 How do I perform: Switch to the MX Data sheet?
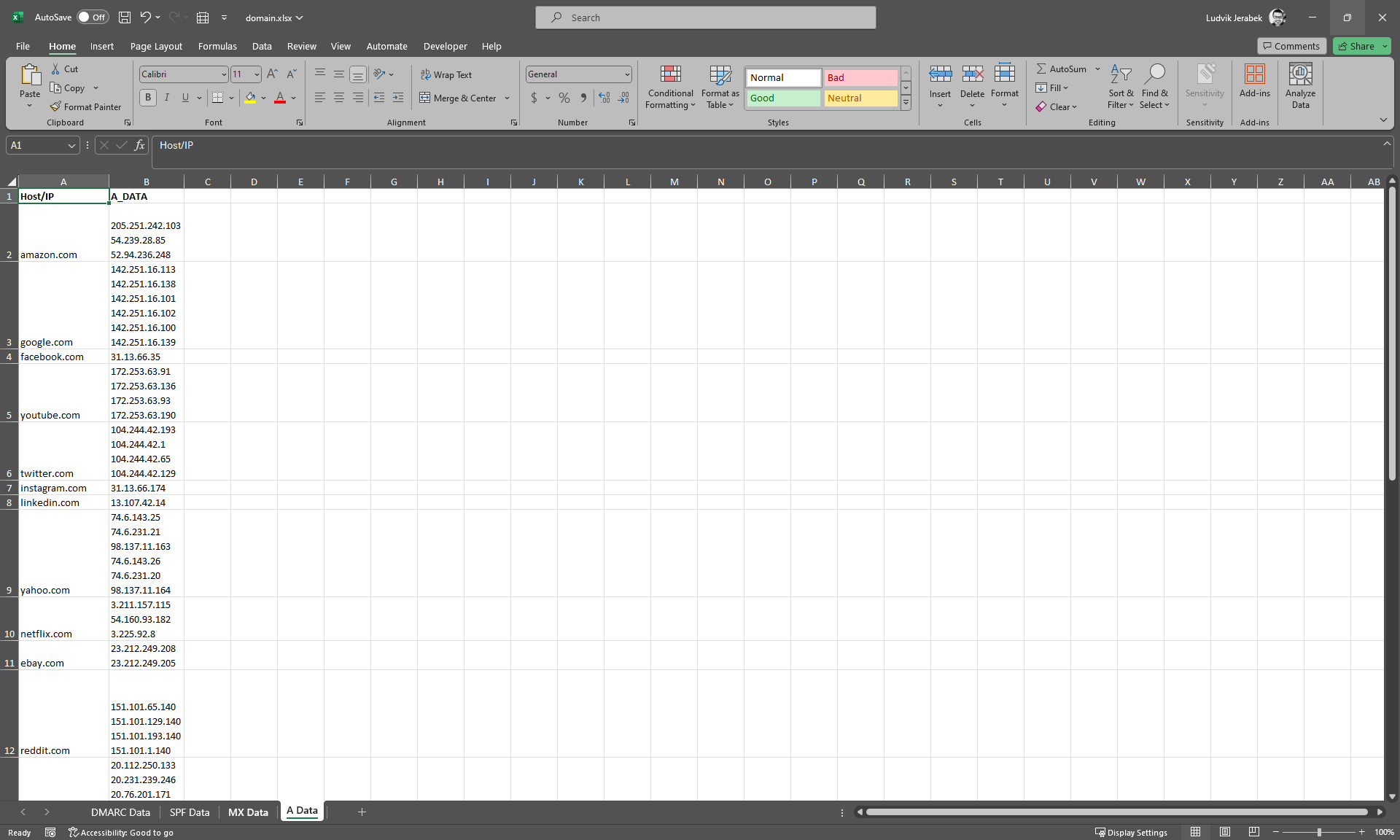(248, 812)
